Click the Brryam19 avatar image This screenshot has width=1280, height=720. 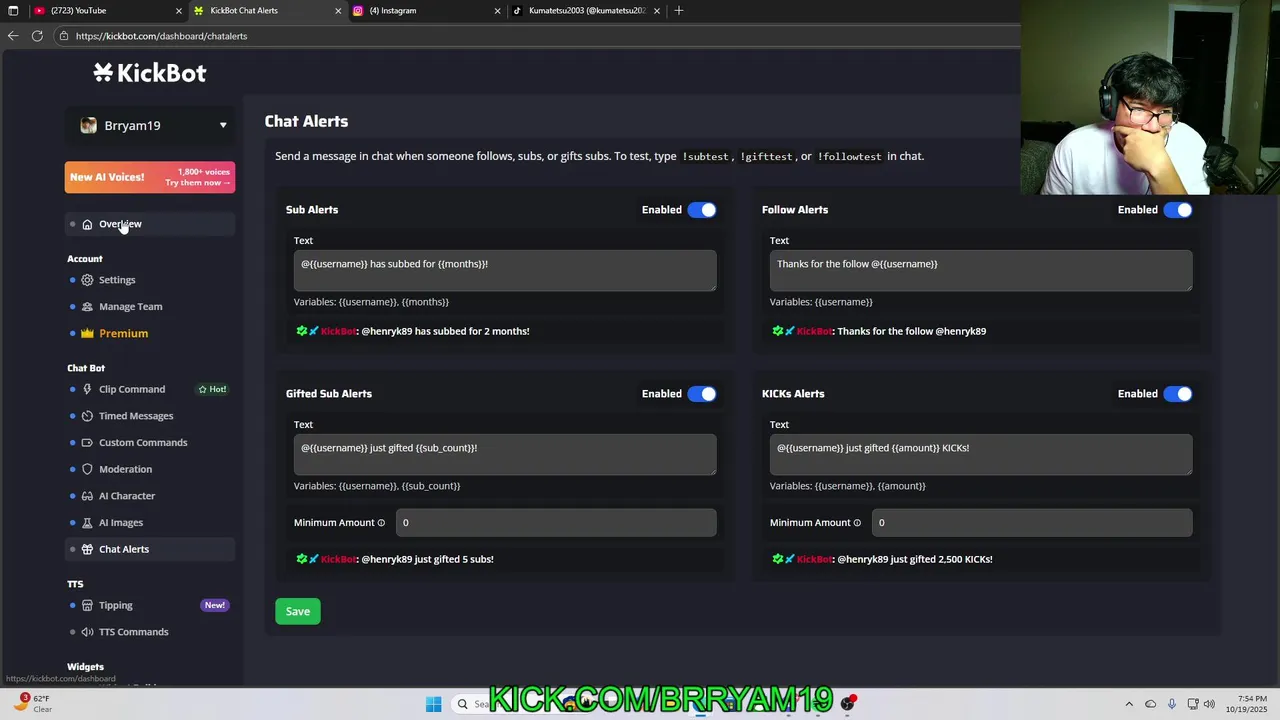click(x=89, y=125)
